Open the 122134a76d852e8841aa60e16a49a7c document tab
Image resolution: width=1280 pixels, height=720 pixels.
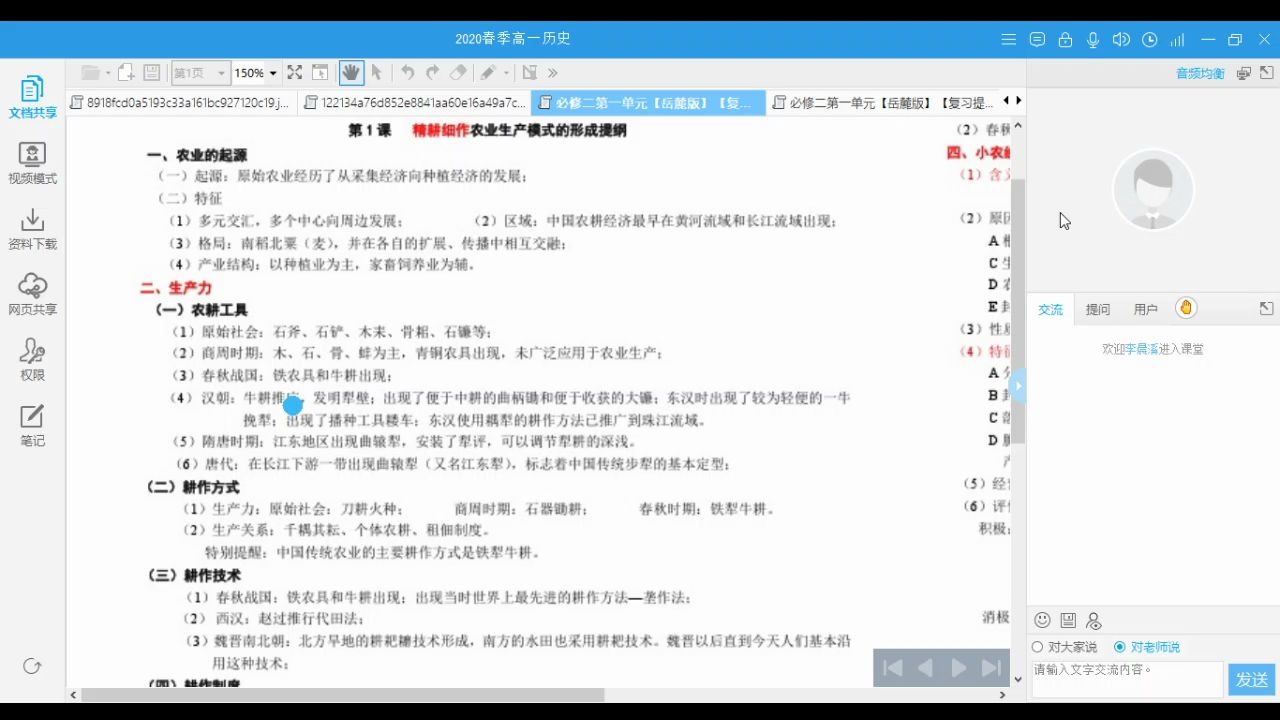pos(415,103)
